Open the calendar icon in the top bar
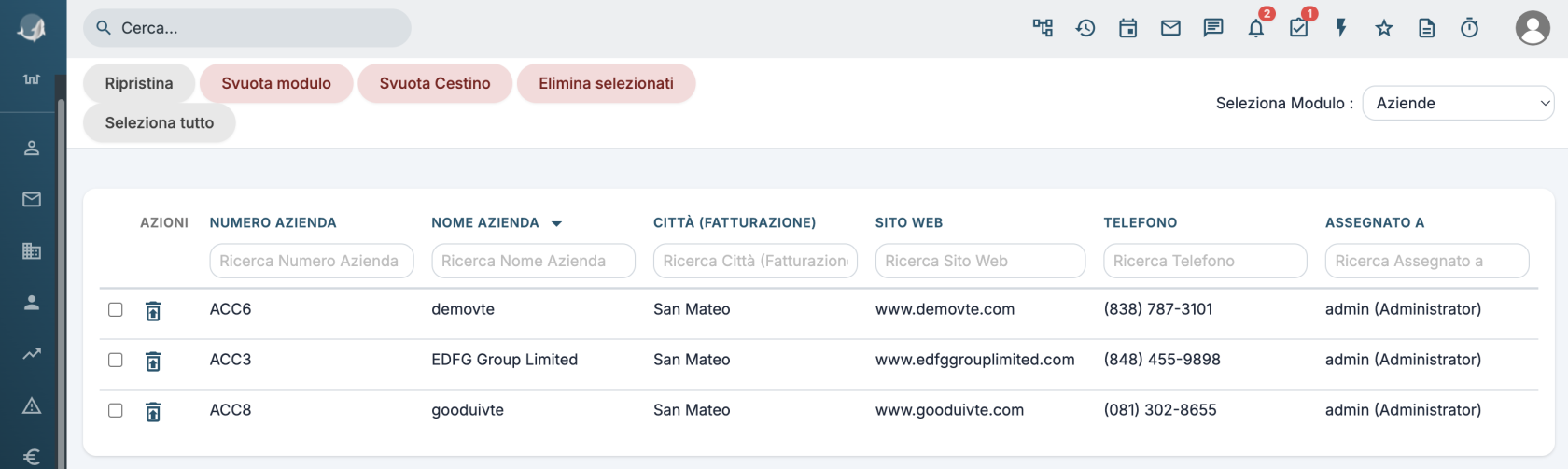1568x469 pixels. [1128, 28]
